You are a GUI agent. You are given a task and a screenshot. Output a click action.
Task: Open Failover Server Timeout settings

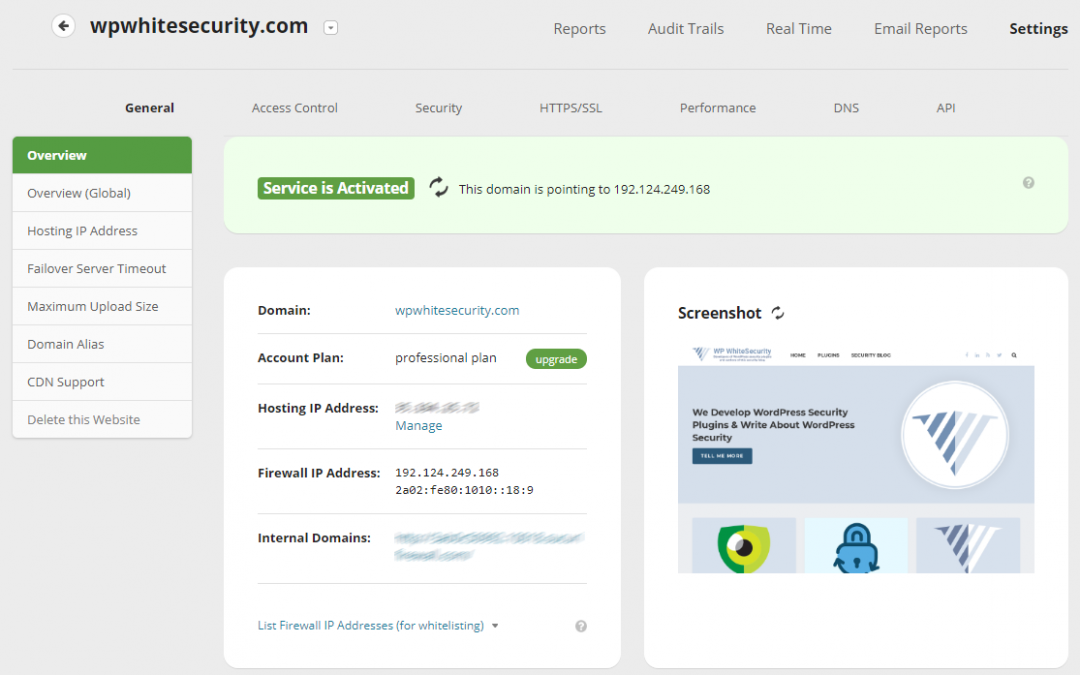pos(102,269)
